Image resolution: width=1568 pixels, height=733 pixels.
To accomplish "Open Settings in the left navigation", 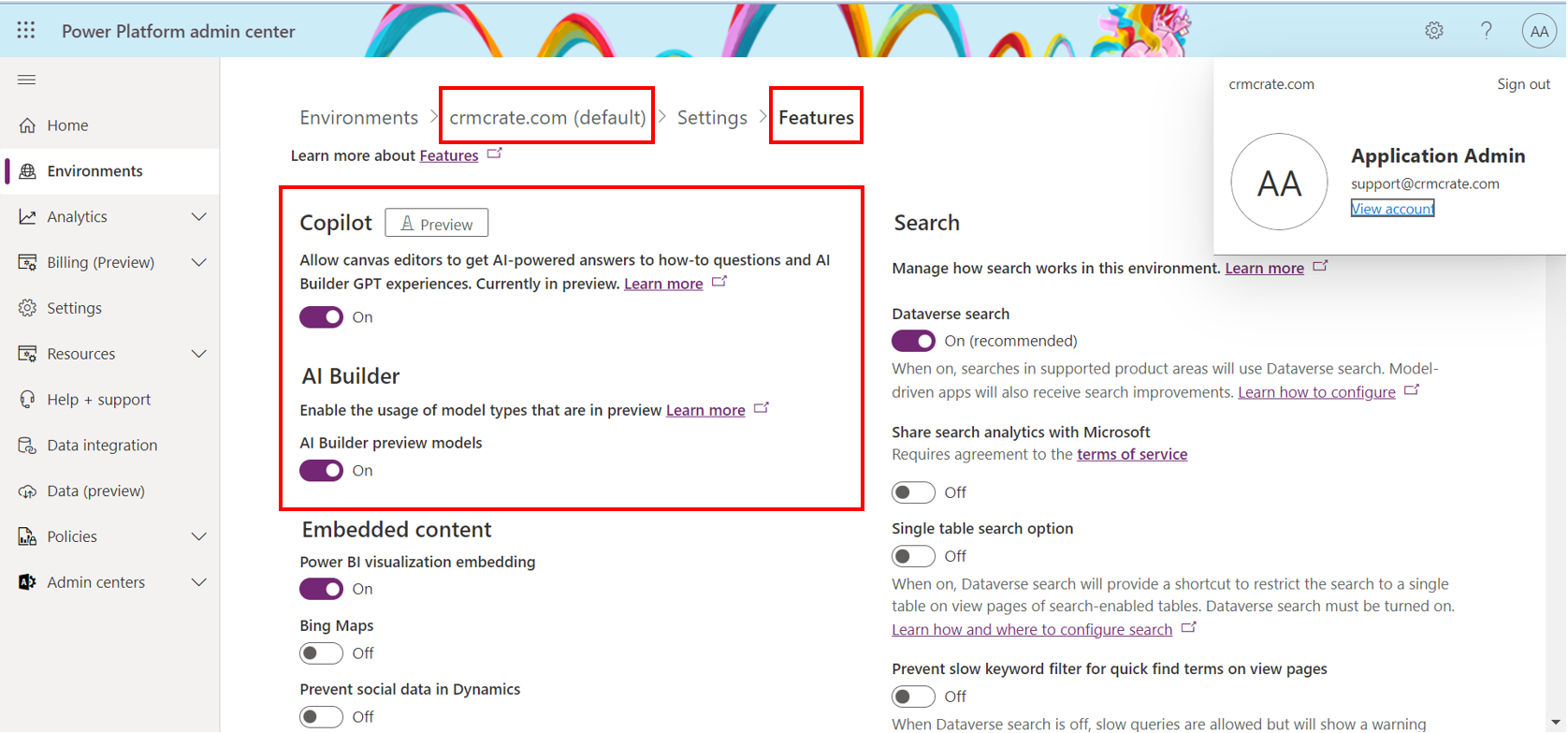I will (x=74, y=308).
